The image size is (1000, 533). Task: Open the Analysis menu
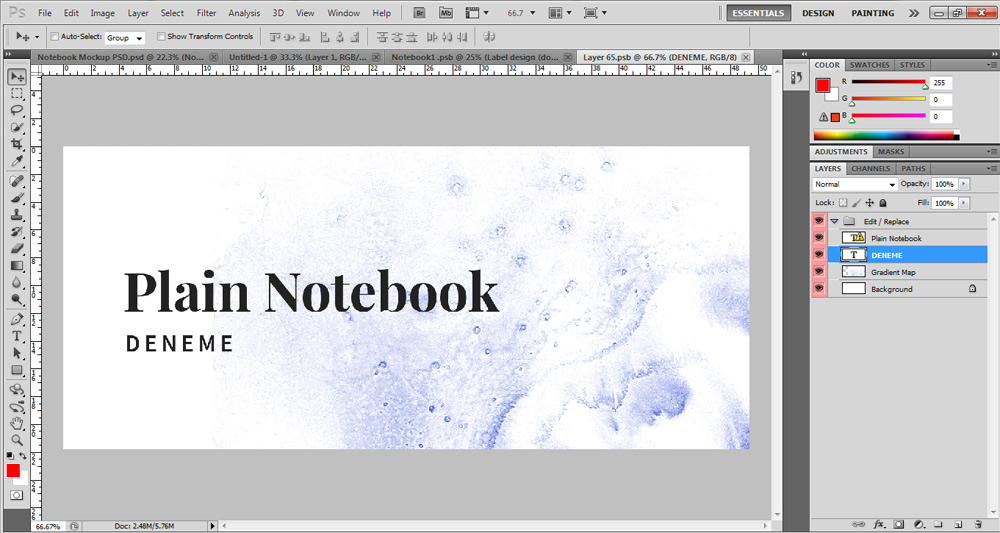pyautogui.click(x=244, y=13)
